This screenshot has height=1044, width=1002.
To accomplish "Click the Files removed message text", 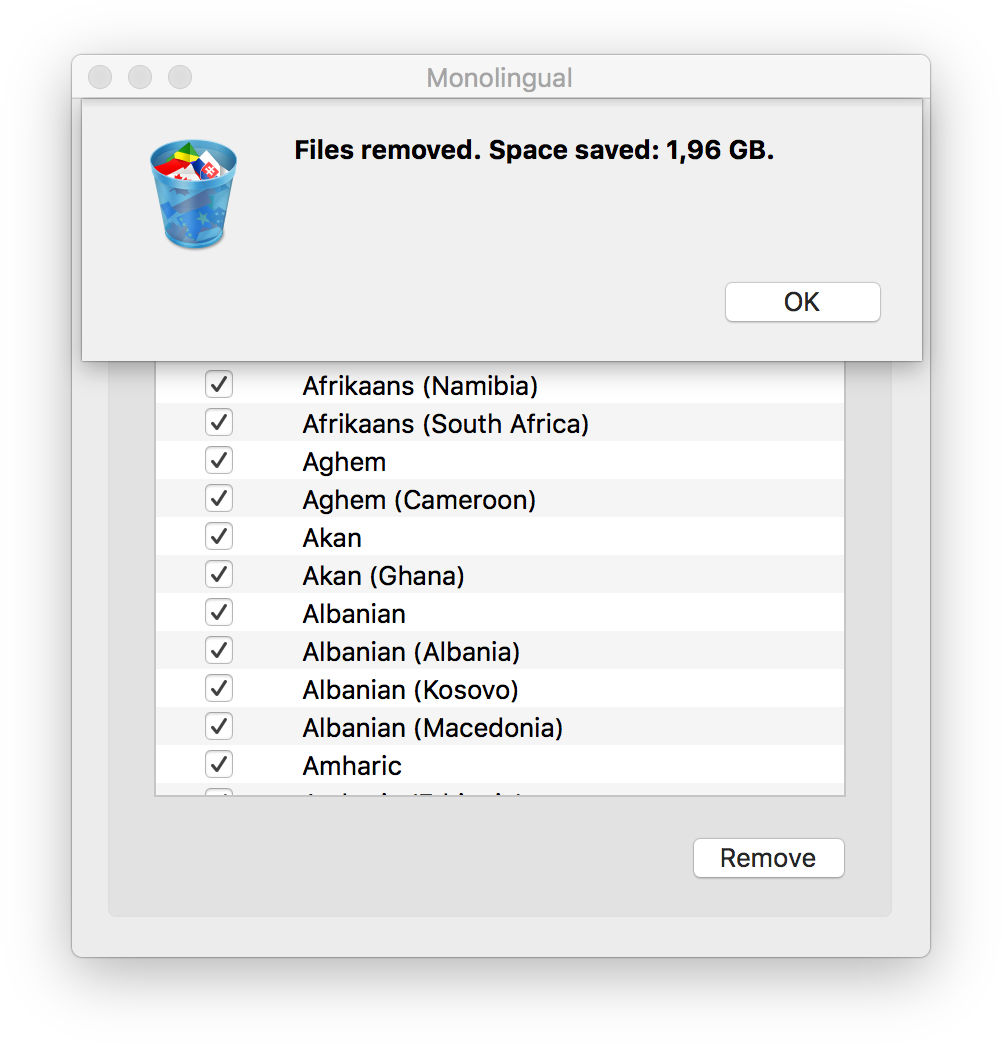I will [534, 150].
